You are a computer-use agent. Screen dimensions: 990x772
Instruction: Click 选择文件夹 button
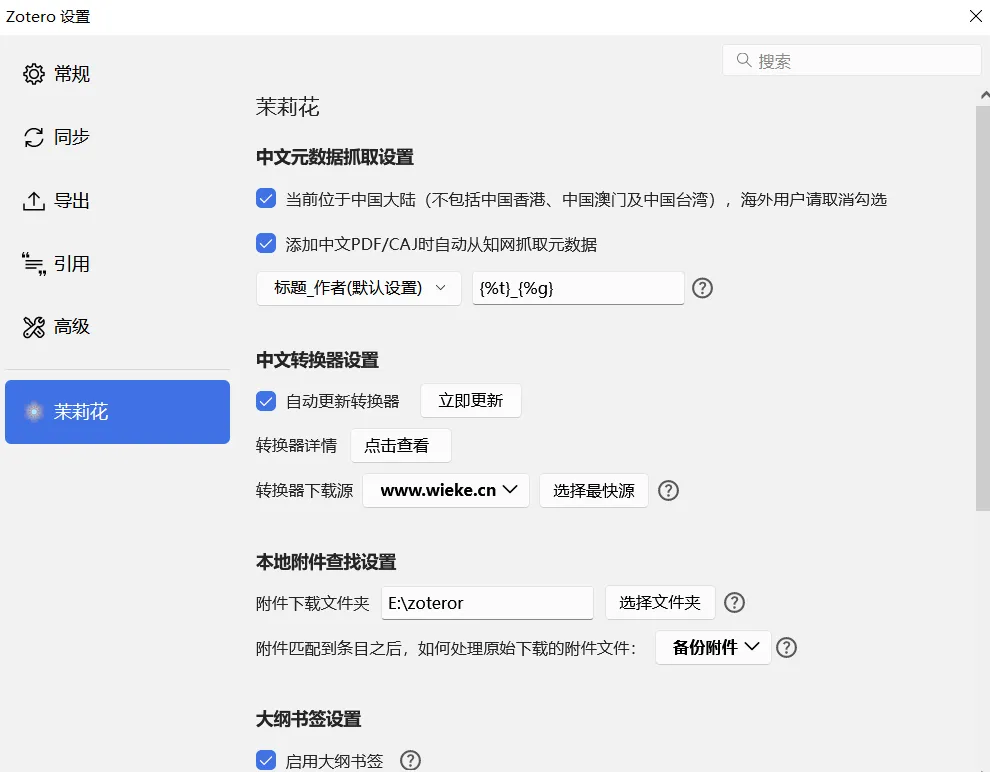[x=660, y=603]
